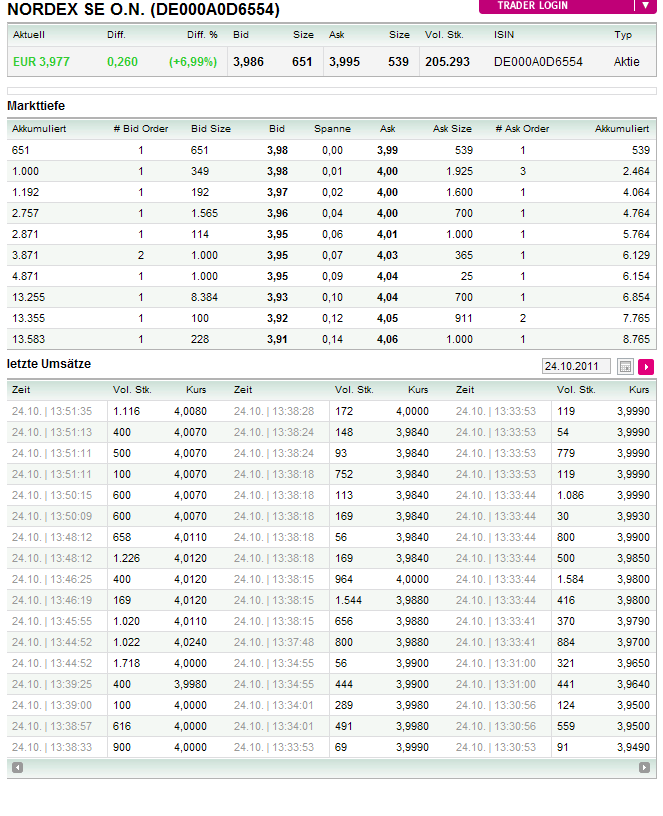Click the current price EUR 3,977
The width and height of the screenshot is (663, 816).
pos(41,62)
